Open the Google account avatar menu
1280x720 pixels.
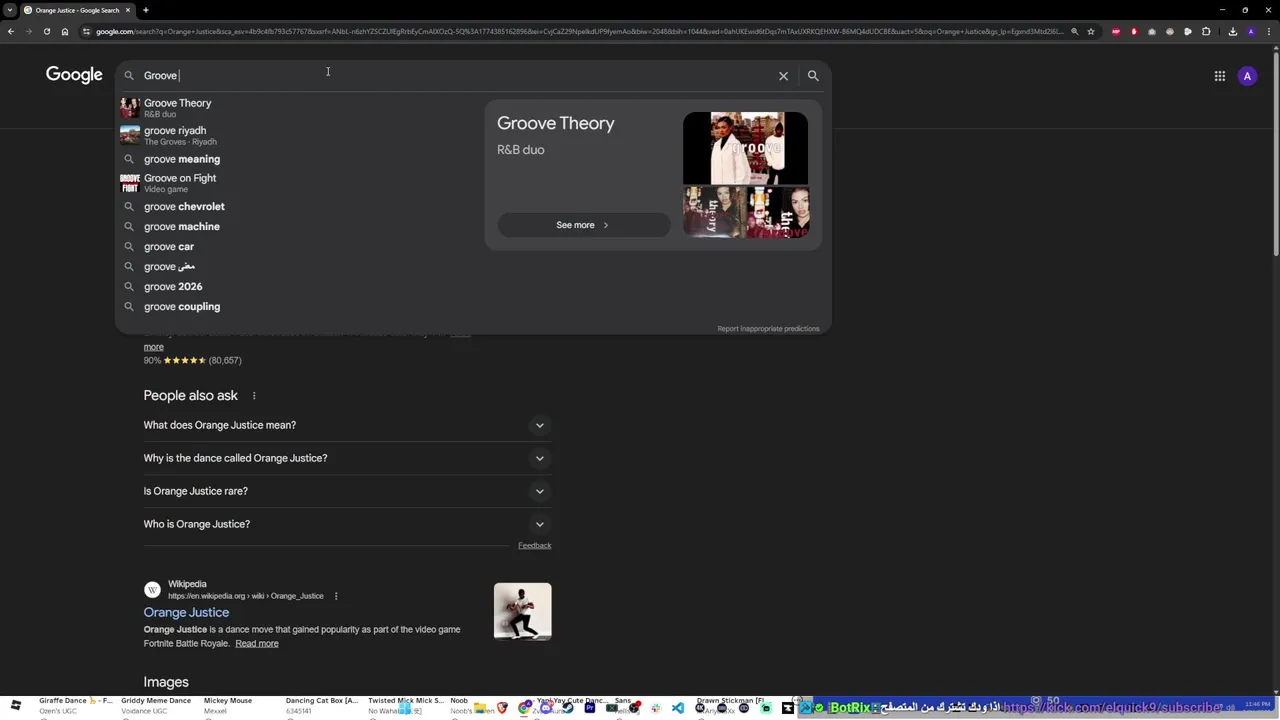1247,76
